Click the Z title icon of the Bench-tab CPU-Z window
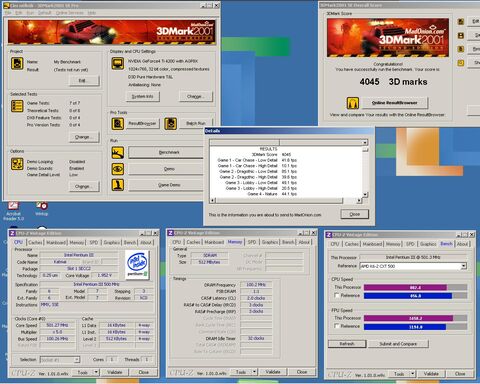Screen dimensions: 480x384 coord(329,235)
